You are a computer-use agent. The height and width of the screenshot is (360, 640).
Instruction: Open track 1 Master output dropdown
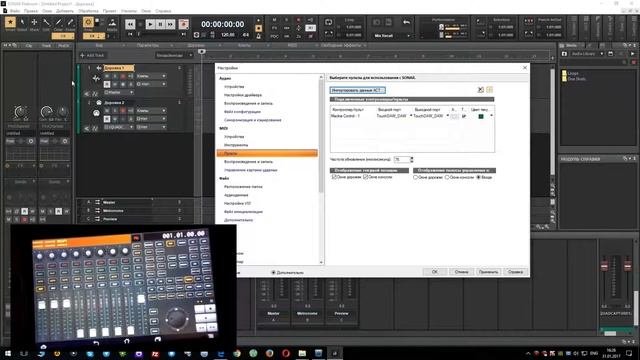pyautogui.click(x=119, y=93)
